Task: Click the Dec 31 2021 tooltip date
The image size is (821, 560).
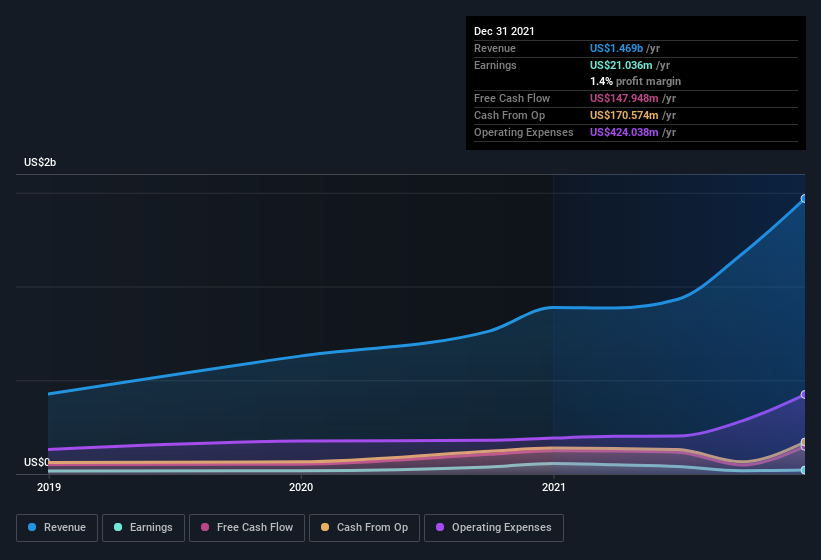Action: (x=504, y=31)
